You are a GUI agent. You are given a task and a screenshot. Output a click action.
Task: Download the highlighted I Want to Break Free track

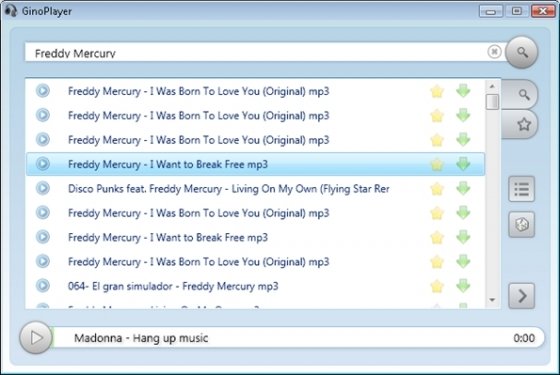(463, 164)
